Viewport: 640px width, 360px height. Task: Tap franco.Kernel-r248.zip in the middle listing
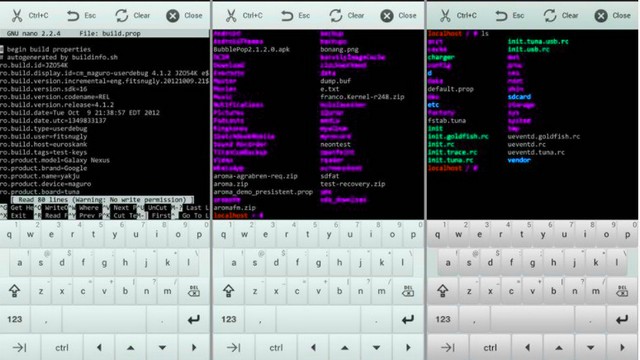point(362,97)
